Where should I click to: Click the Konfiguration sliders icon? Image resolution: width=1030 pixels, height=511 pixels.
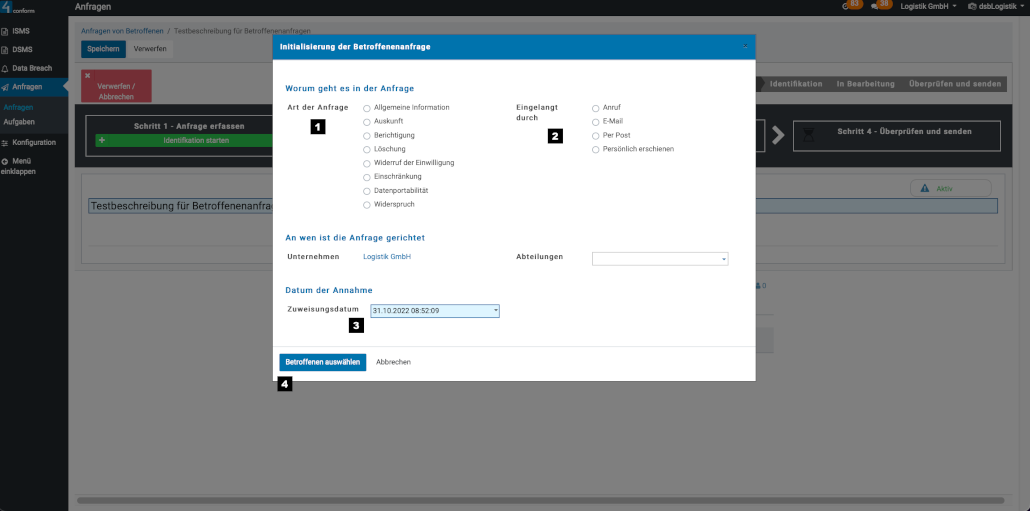pos(5,142)
